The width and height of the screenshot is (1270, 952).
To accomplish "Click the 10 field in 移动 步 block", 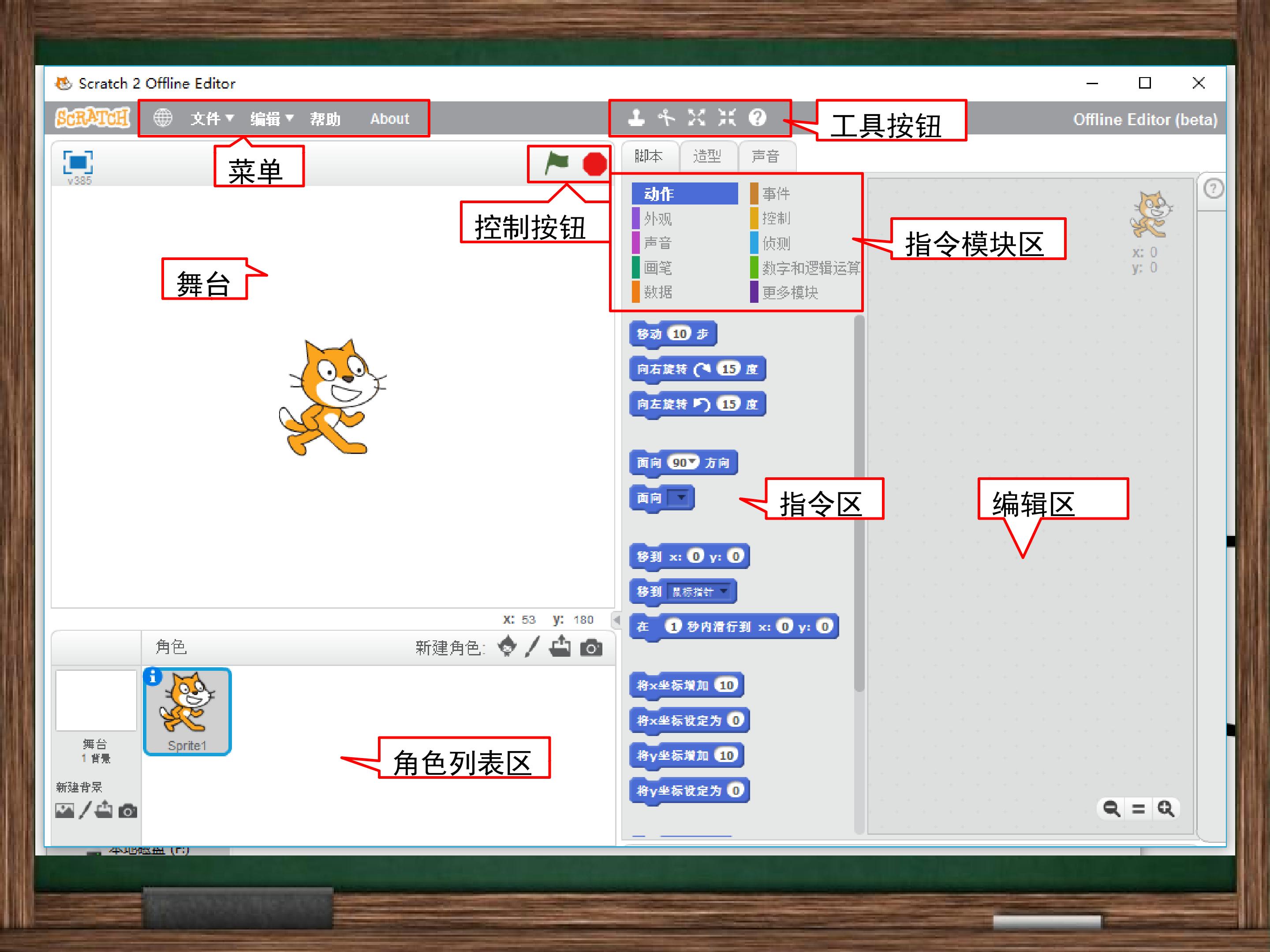I will [680, 333].
